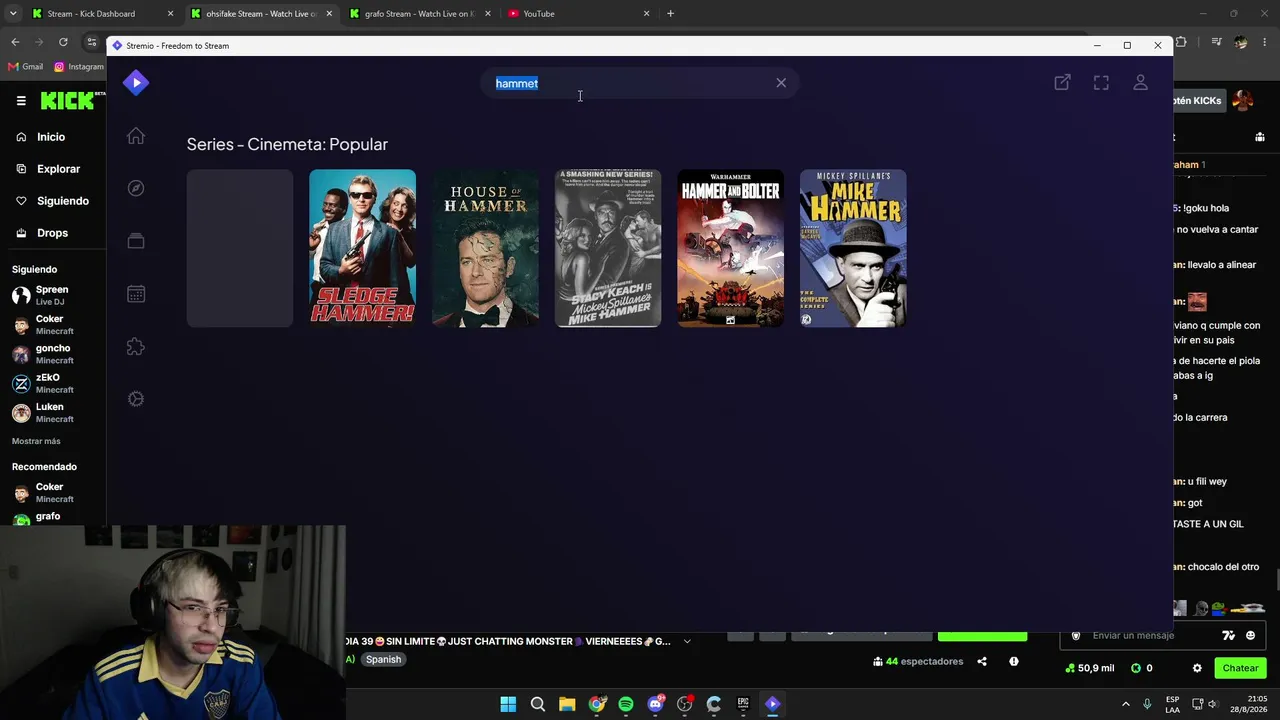Switch to the grafo Stream browser tab
Image resolution: width=1280 pixels, height=720 pixels.
420,14
